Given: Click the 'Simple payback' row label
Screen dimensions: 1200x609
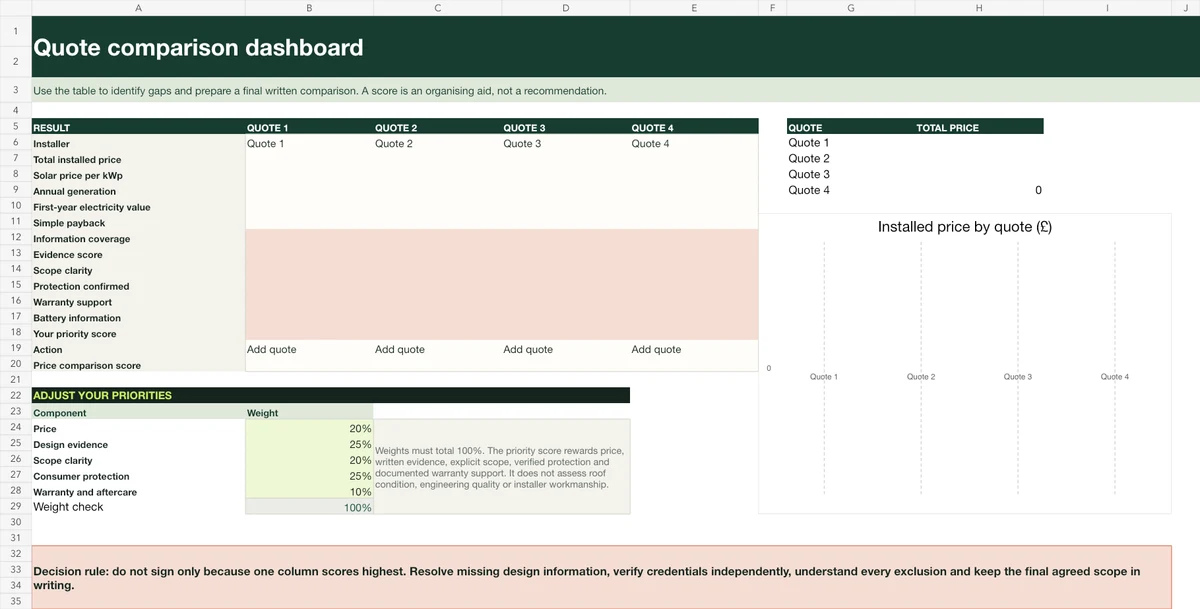Looking at the screenshot, I should point(69,224).
